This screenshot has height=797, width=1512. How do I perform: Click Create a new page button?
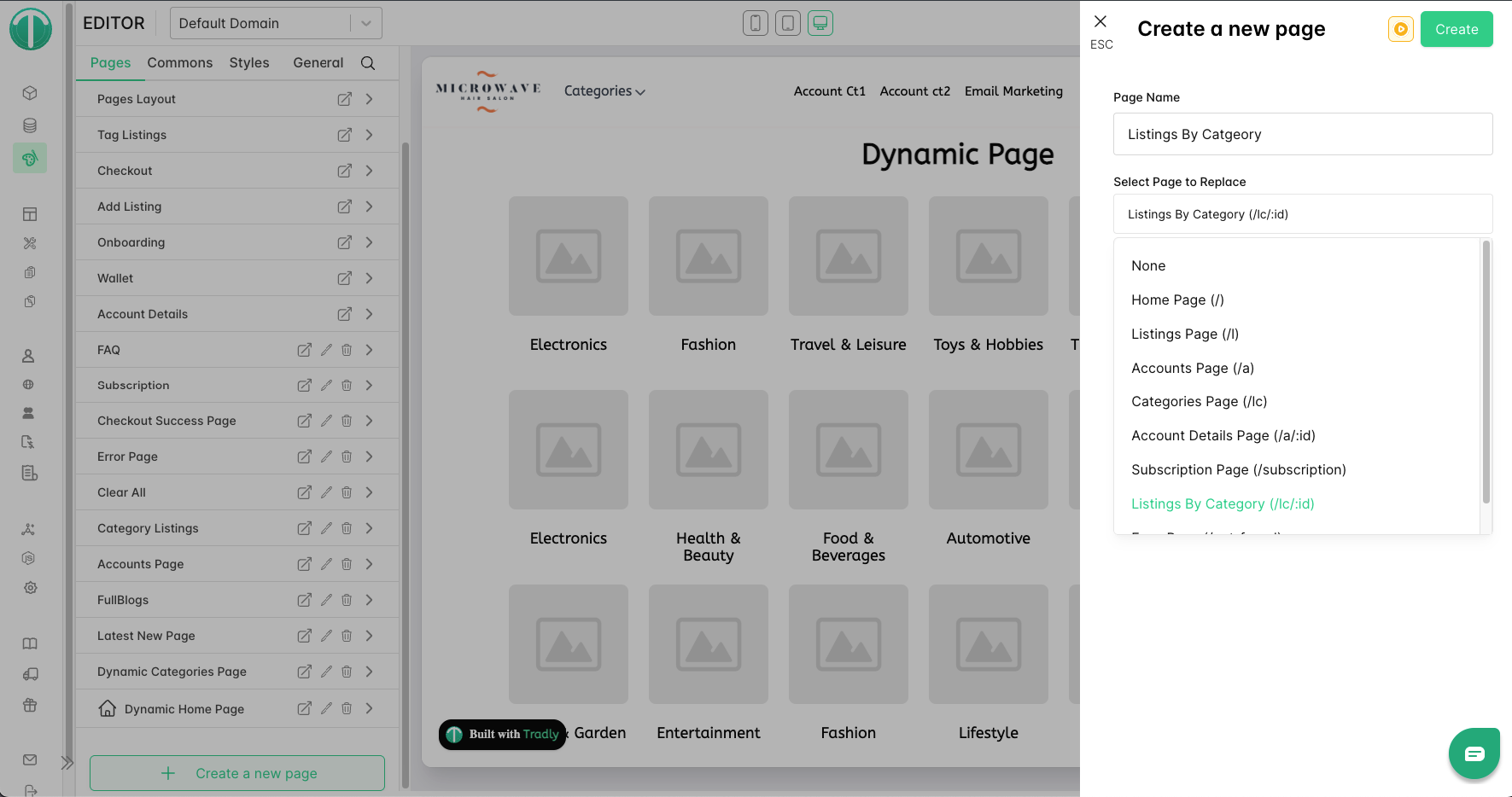(x=237, y=773)
